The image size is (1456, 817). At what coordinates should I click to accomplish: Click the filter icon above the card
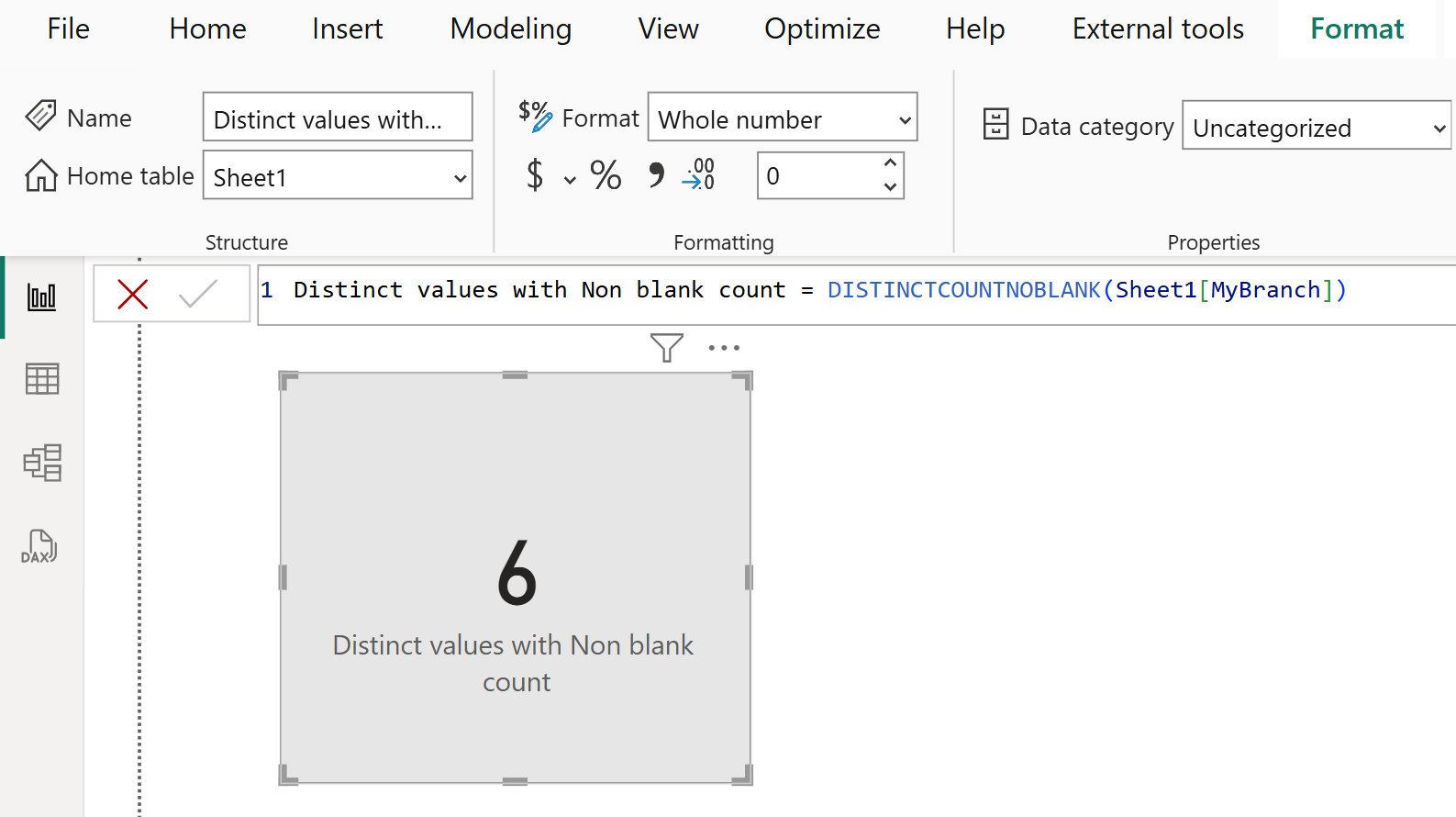(666, 348)
